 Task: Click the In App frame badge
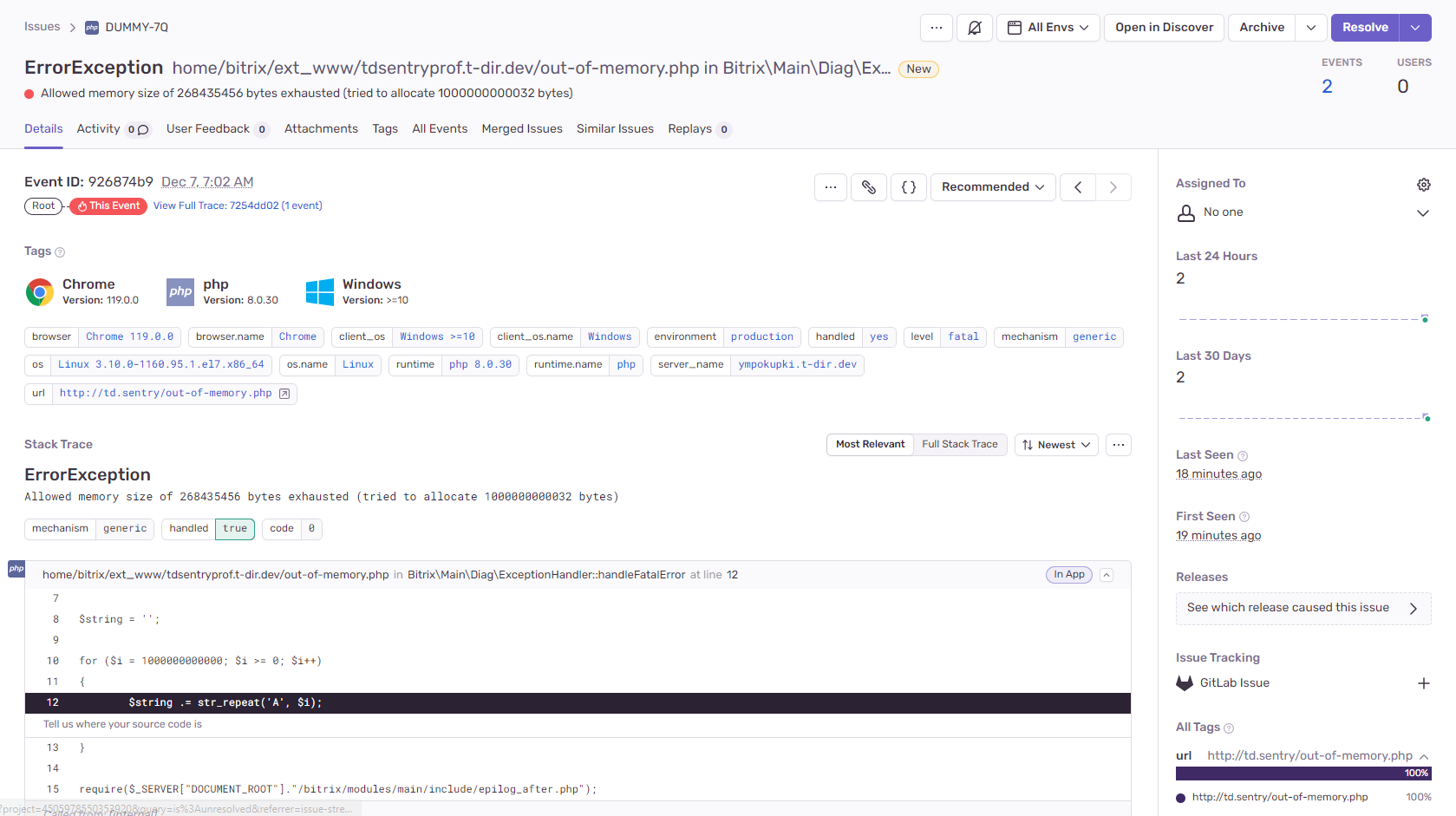coord(1069,575)
